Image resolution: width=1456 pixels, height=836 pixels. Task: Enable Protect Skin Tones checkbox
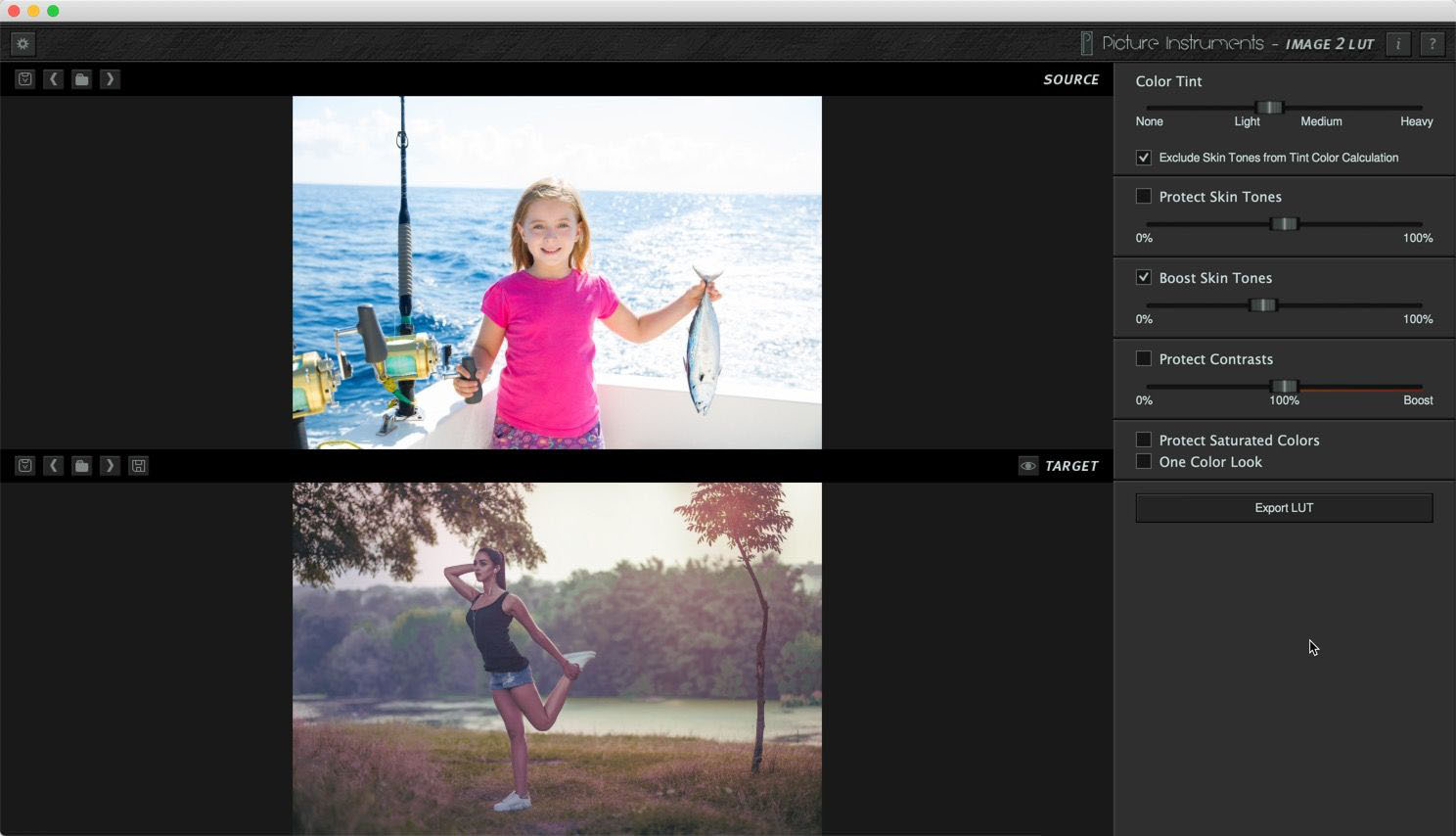pos(1143,197)
